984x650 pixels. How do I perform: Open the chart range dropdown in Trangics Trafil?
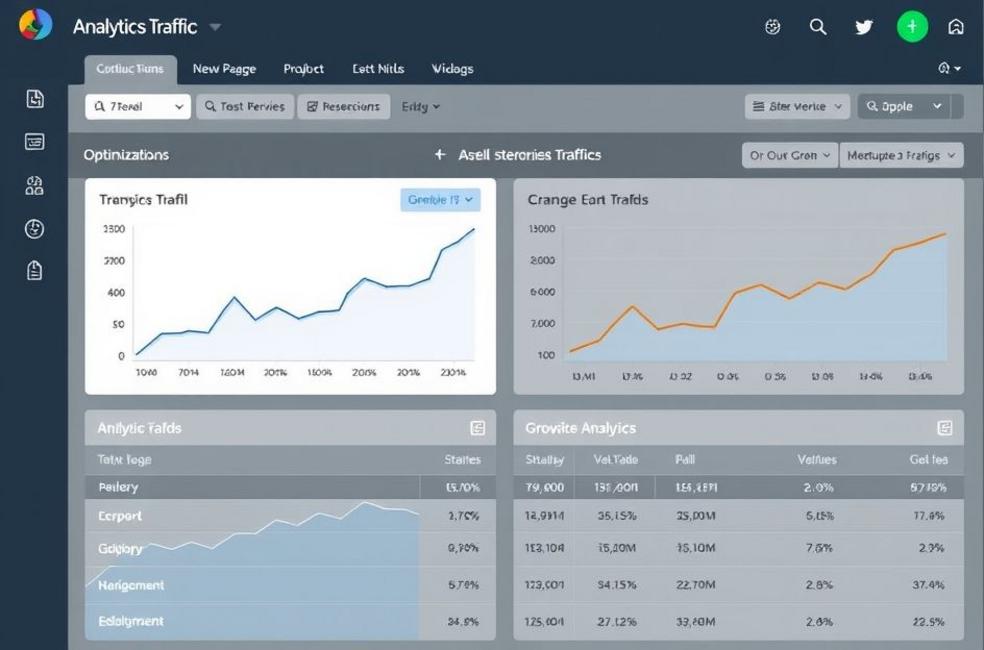click(440, 200)
